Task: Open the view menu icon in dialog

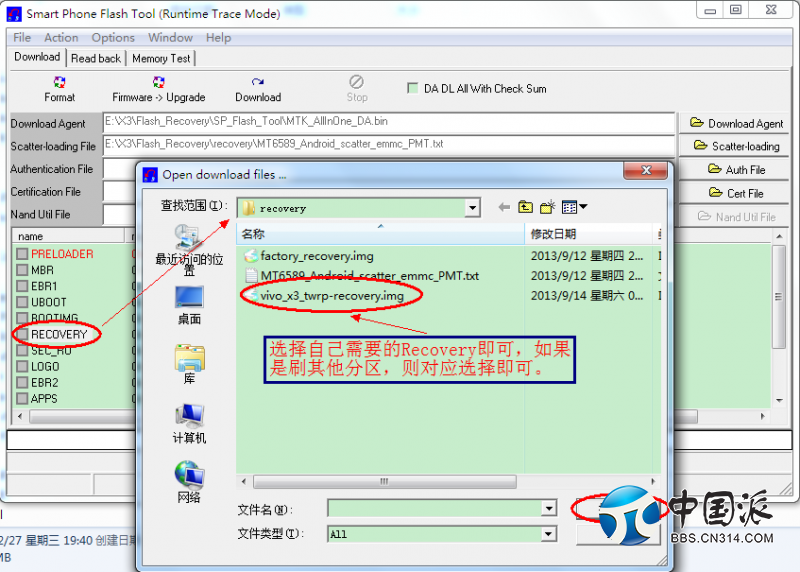Action: pos(574,207)
